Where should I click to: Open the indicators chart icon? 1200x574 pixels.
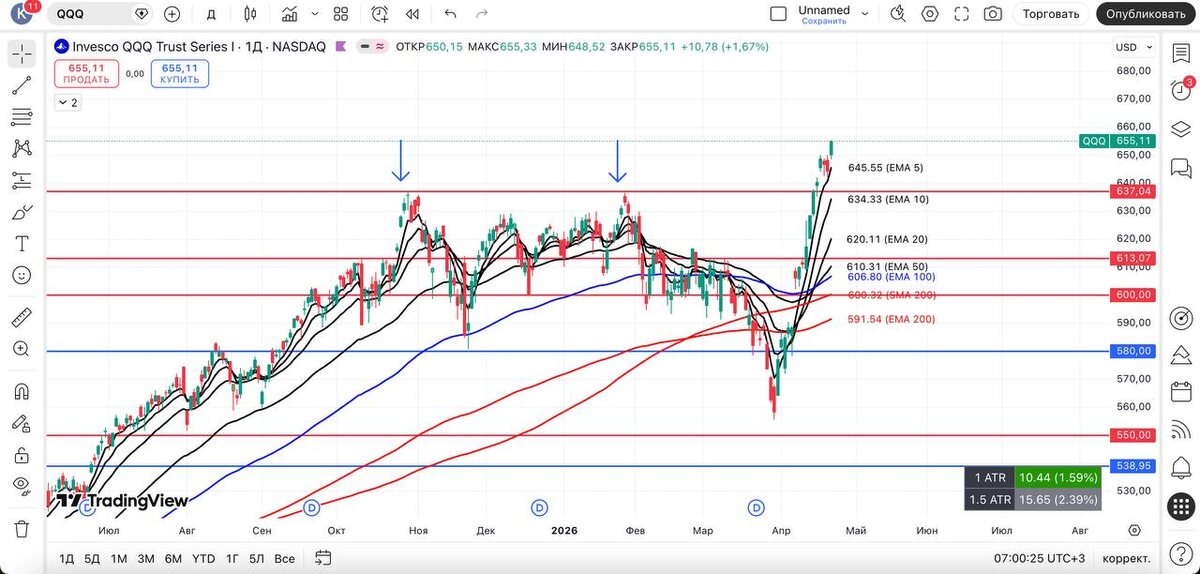coord(290,14)
